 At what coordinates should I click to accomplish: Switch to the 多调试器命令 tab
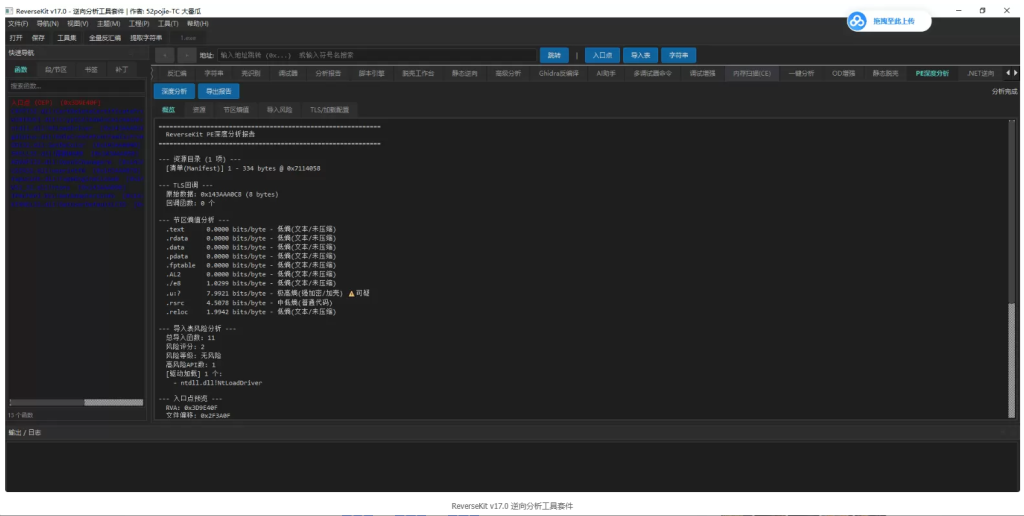652,73
